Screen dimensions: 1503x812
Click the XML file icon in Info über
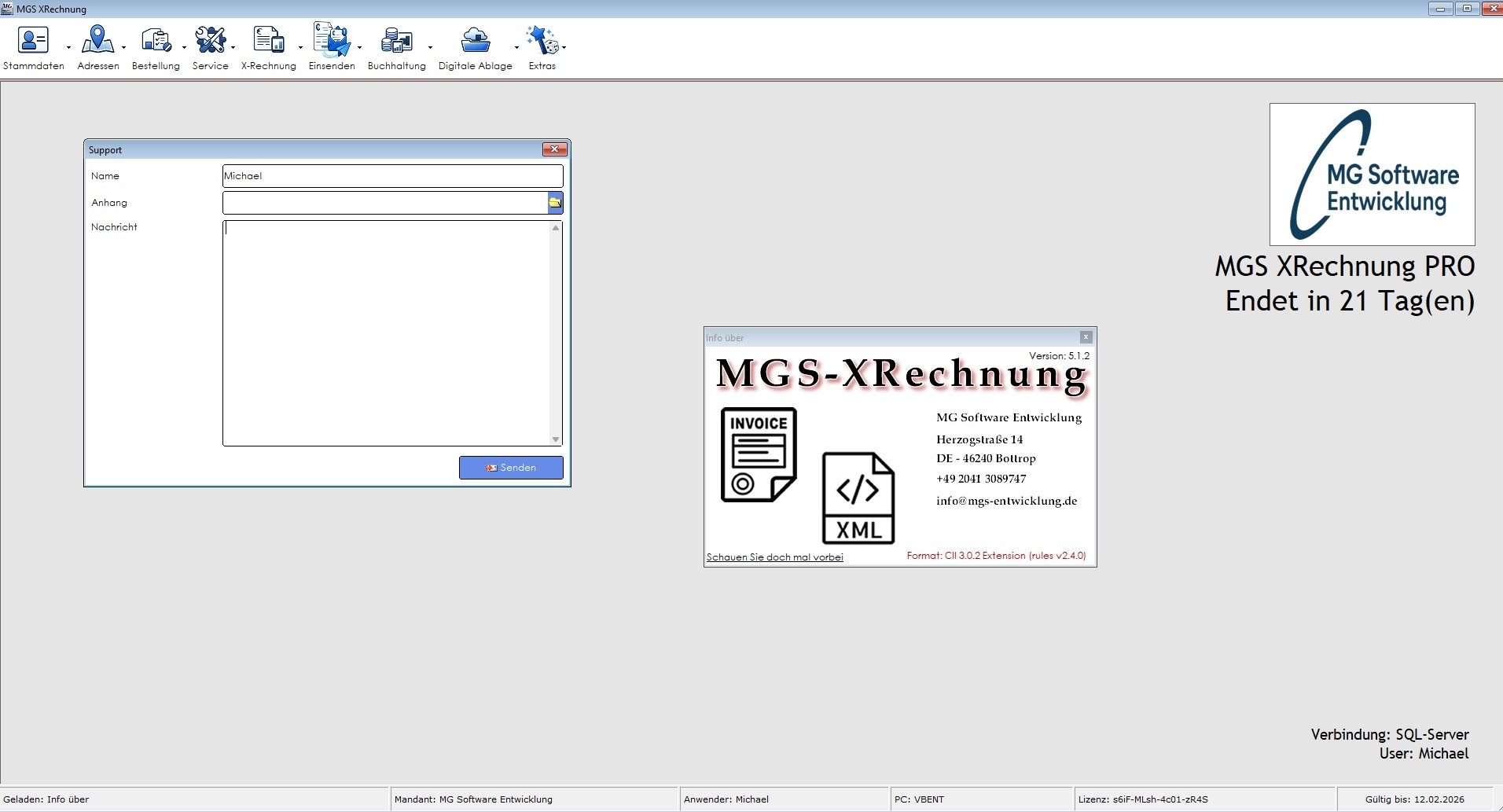[858, 498]
